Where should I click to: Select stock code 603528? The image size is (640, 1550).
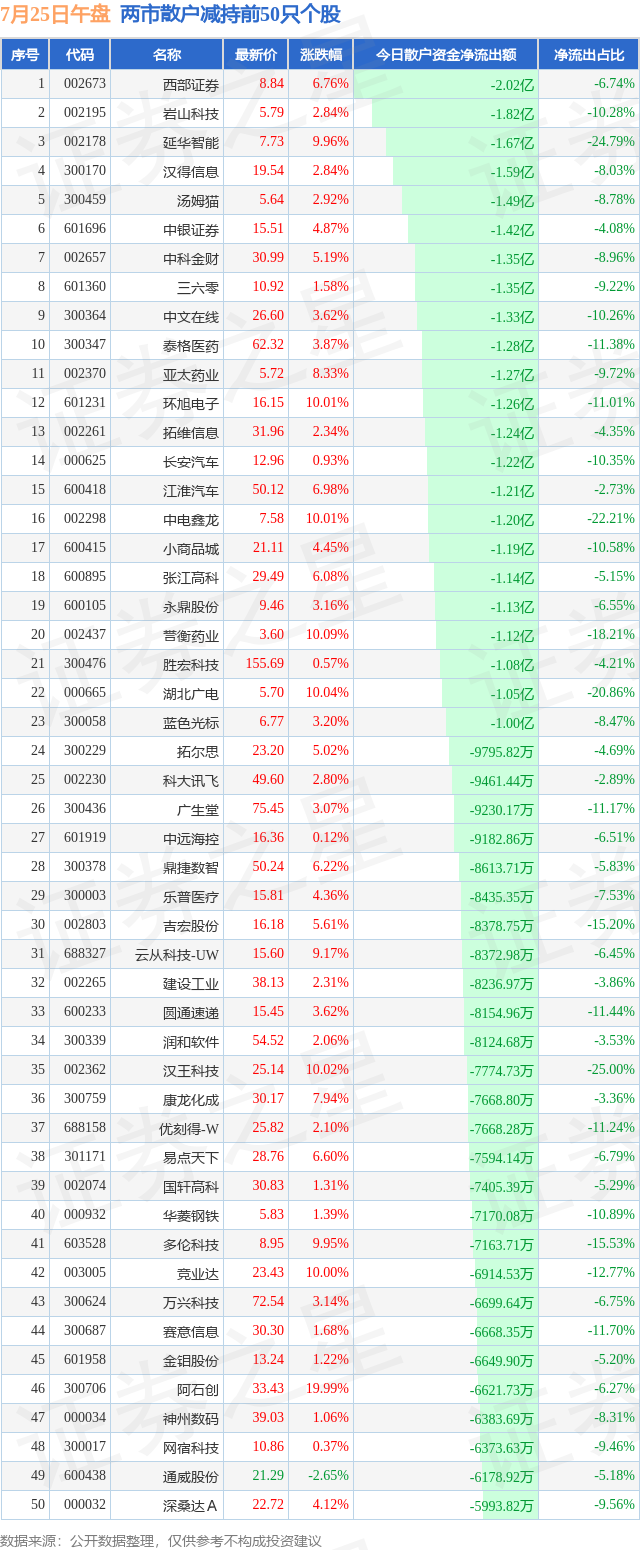[x=84, y=1244]
